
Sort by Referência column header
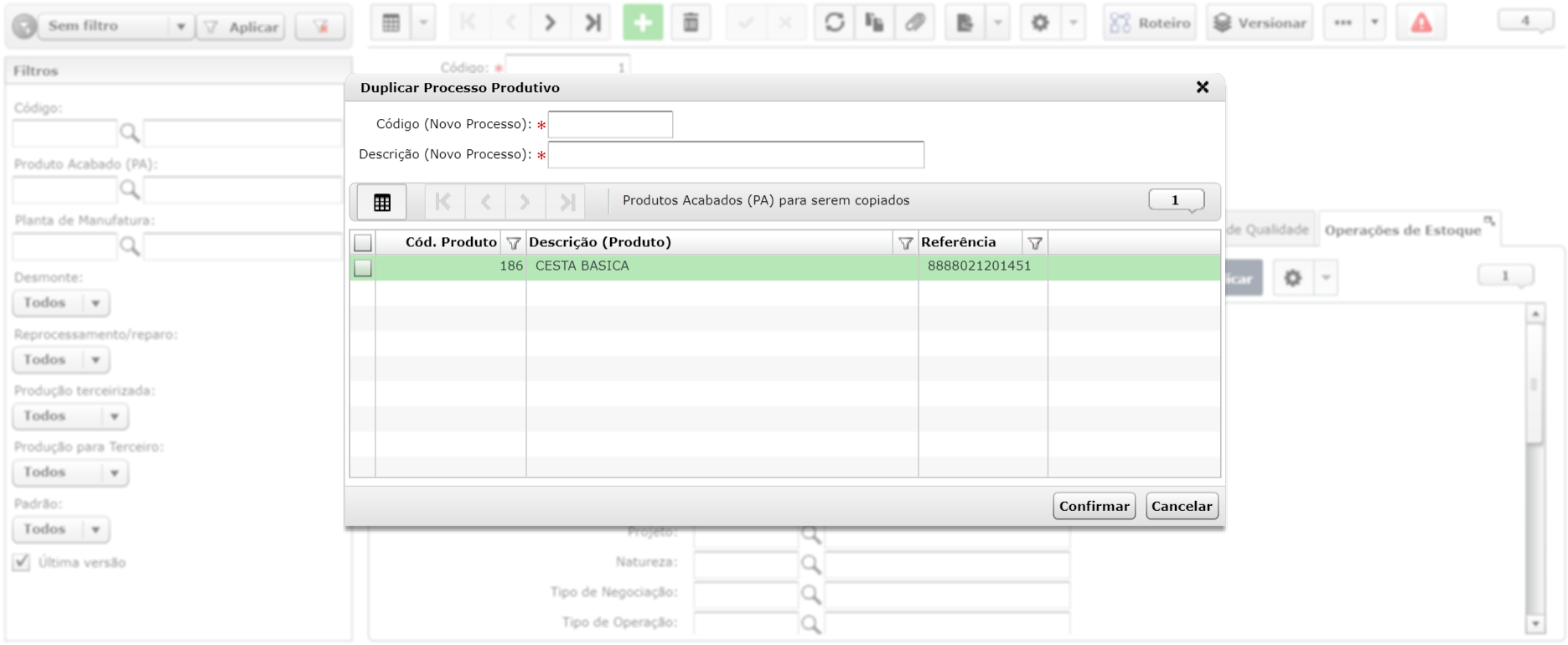point(959,242)
